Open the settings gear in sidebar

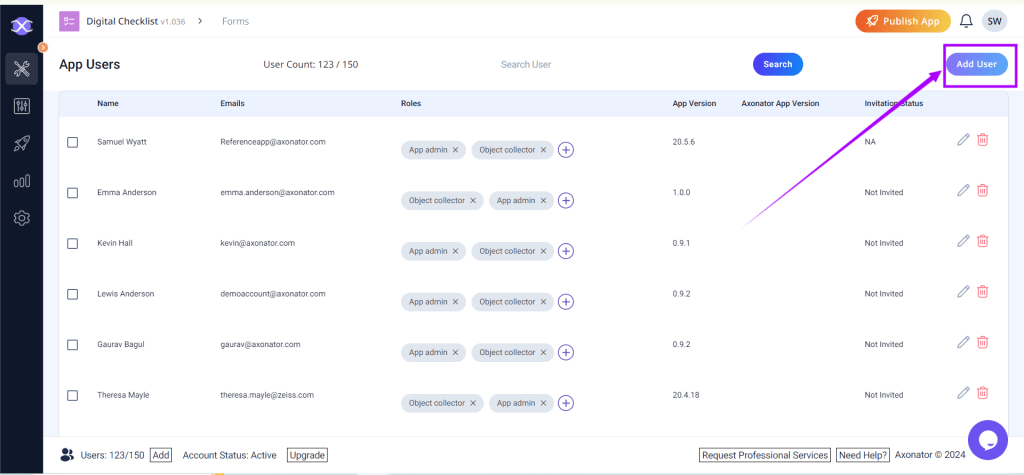coord(21,218)
